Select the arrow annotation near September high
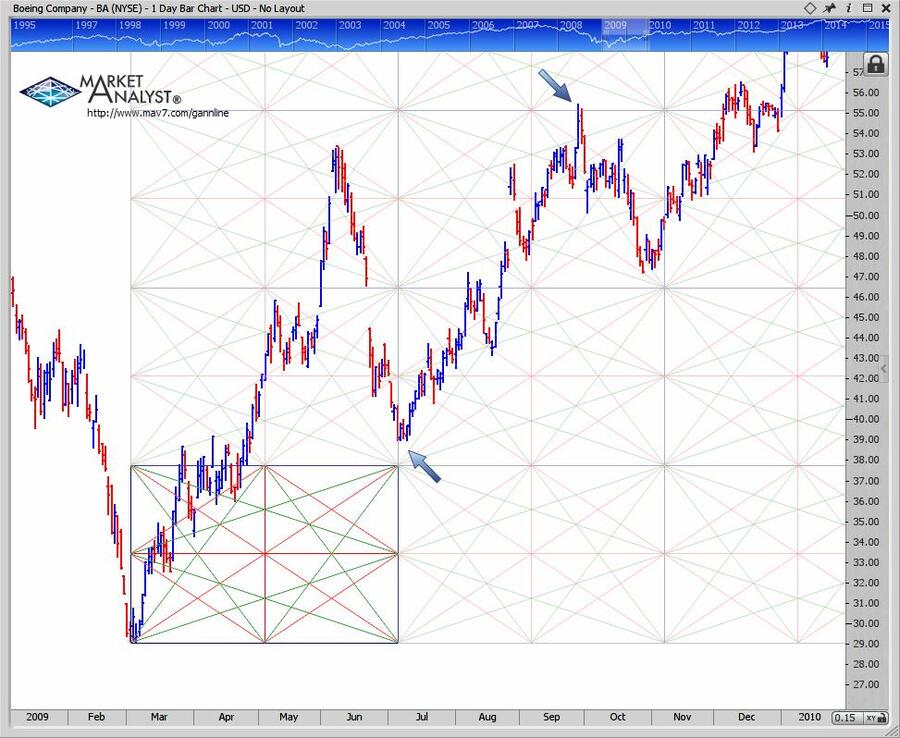This screenshot has width=900, height=738. point(556,86)
